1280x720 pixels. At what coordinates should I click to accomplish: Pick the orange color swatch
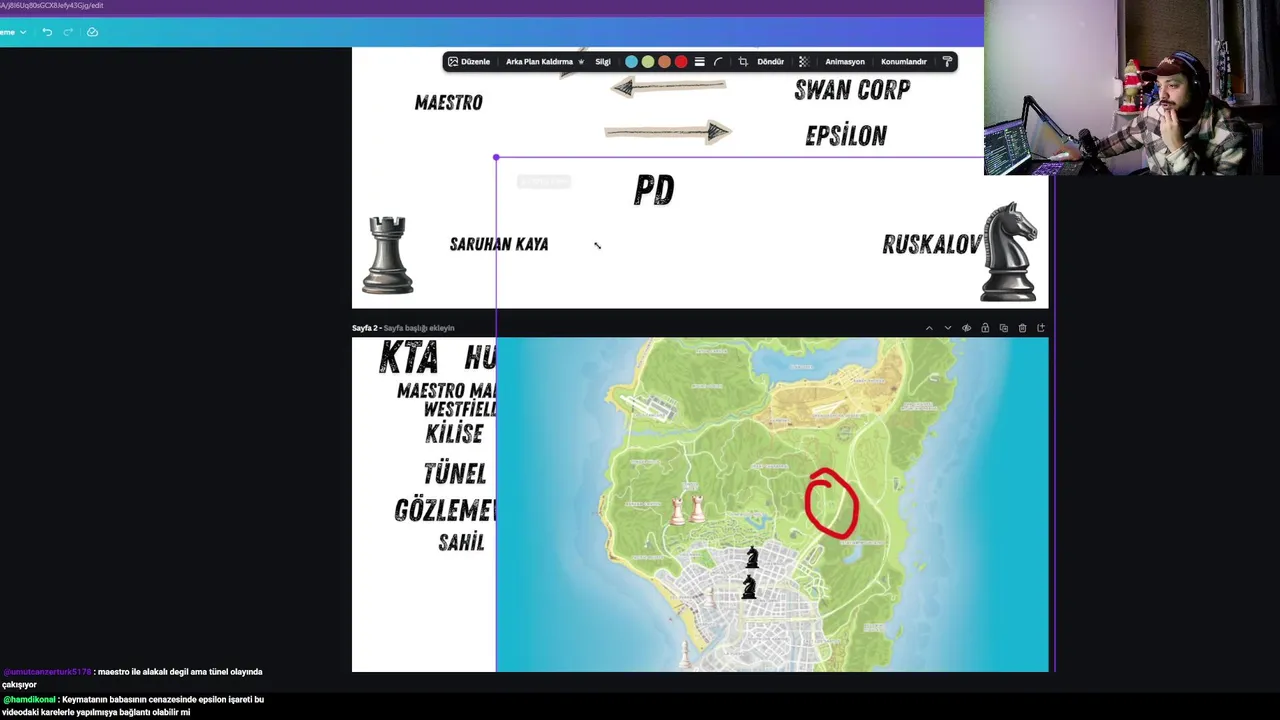pyautogui.click(x=664, y=62)
